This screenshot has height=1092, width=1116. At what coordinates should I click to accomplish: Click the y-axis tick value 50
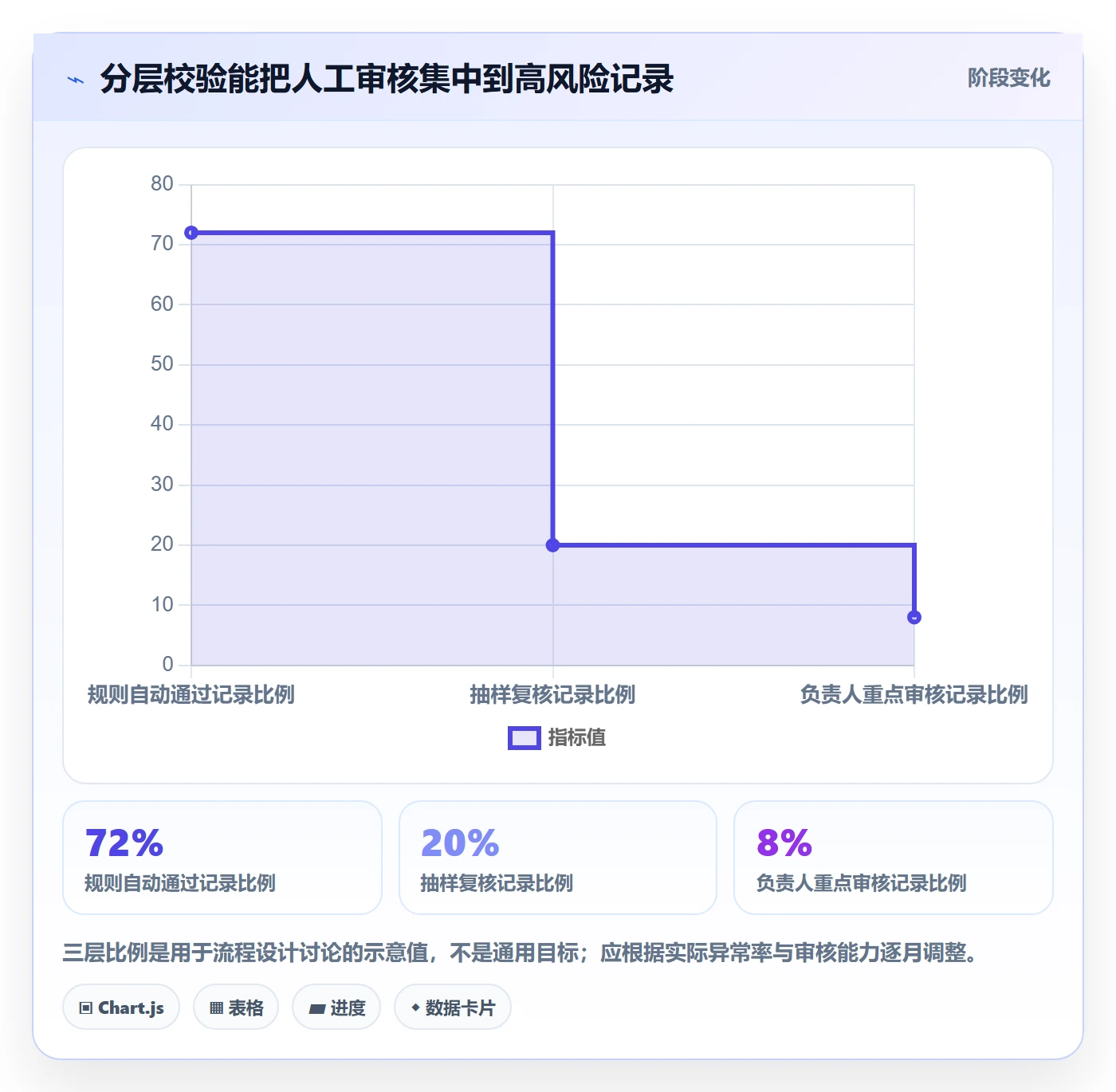tap(162, 364)
